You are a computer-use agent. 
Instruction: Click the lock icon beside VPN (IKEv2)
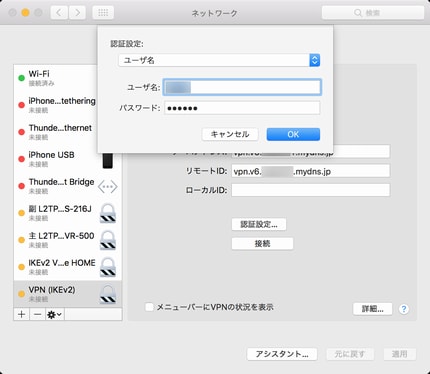tap(108, 294)
